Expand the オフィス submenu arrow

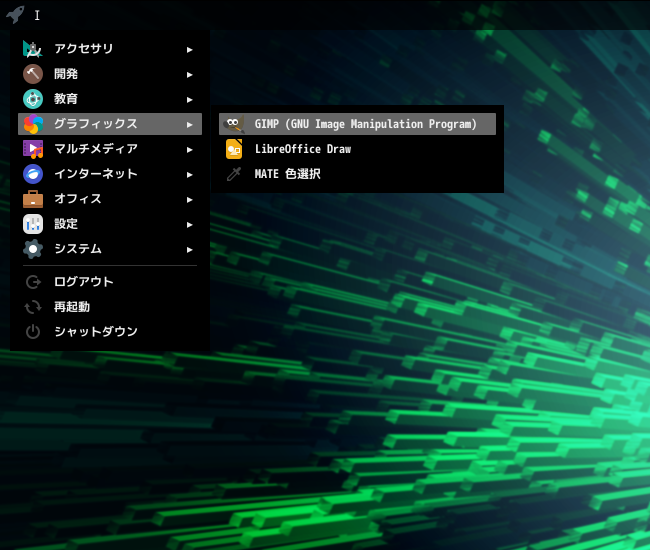[189, 199]
